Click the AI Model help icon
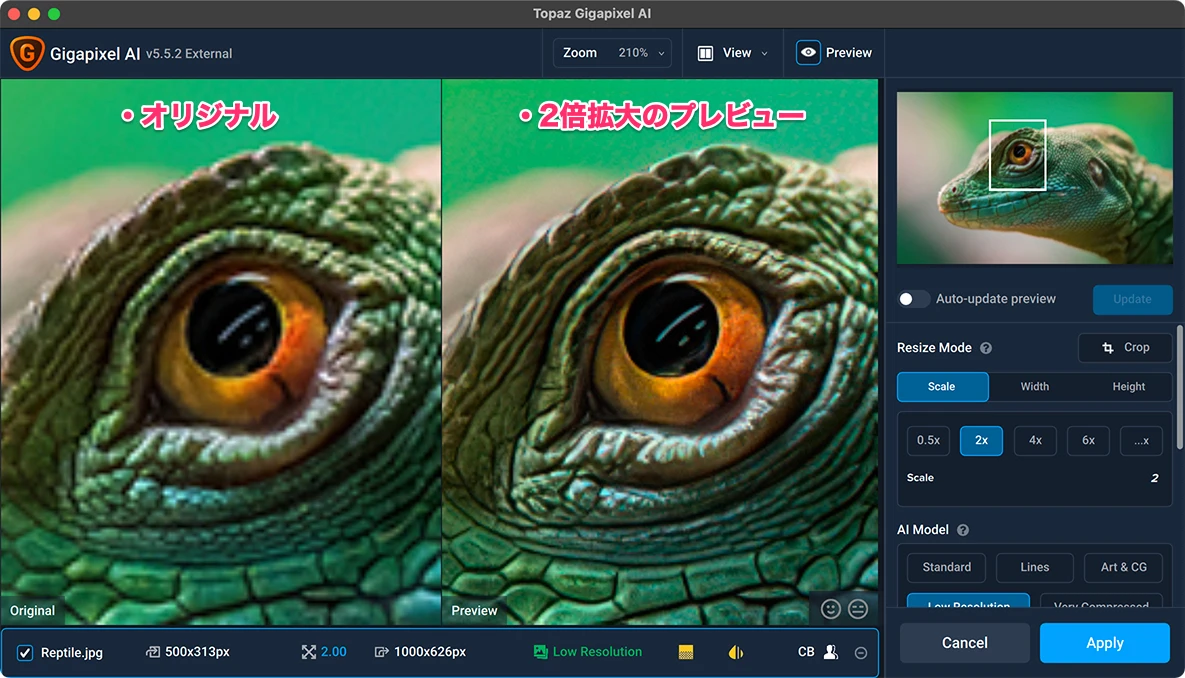 coord(963,530)
